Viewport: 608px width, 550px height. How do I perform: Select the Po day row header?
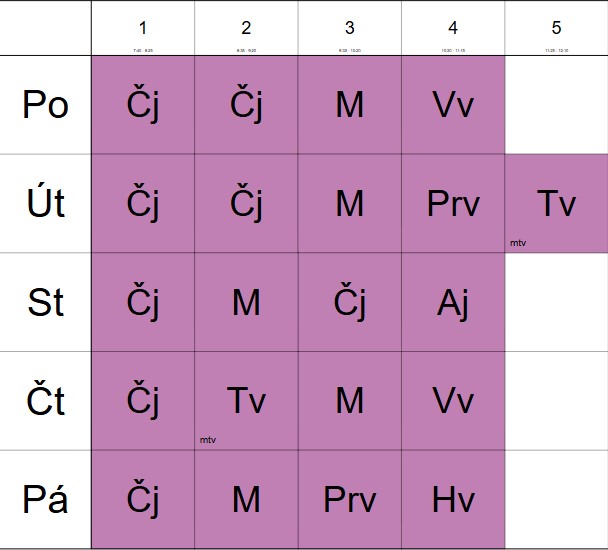tap(45, 105)
